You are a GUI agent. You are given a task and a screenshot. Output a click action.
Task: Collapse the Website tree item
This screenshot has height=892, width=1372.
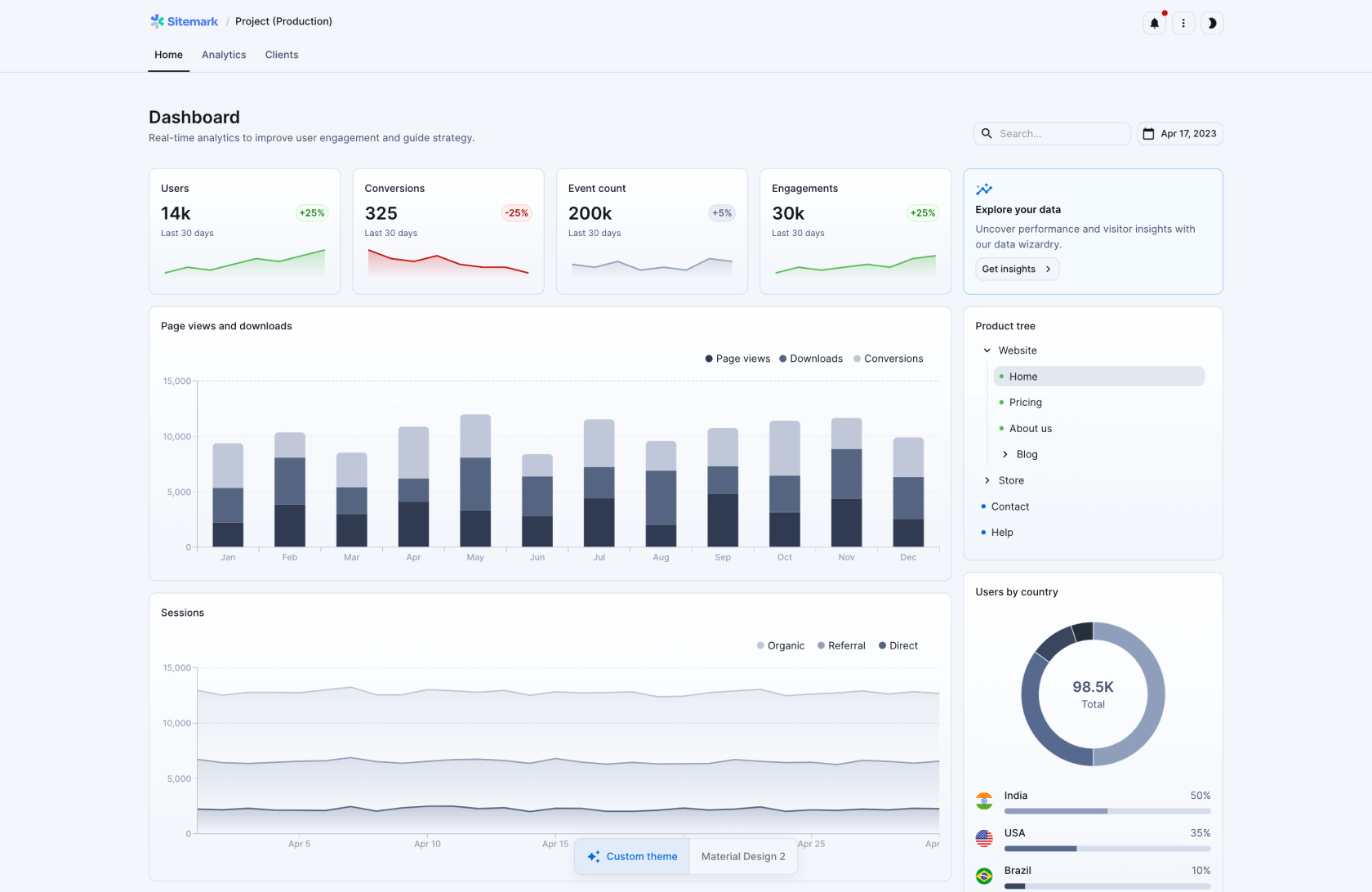987,350
